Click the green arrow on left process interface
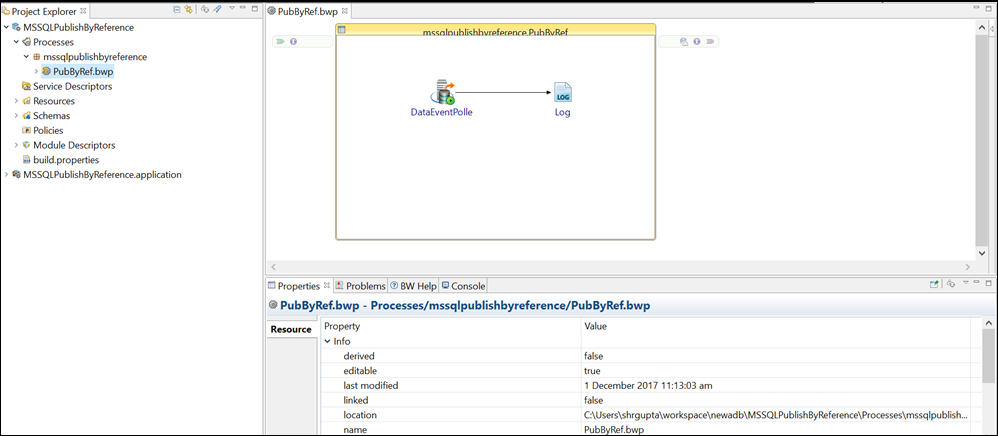 coord(281,41)
